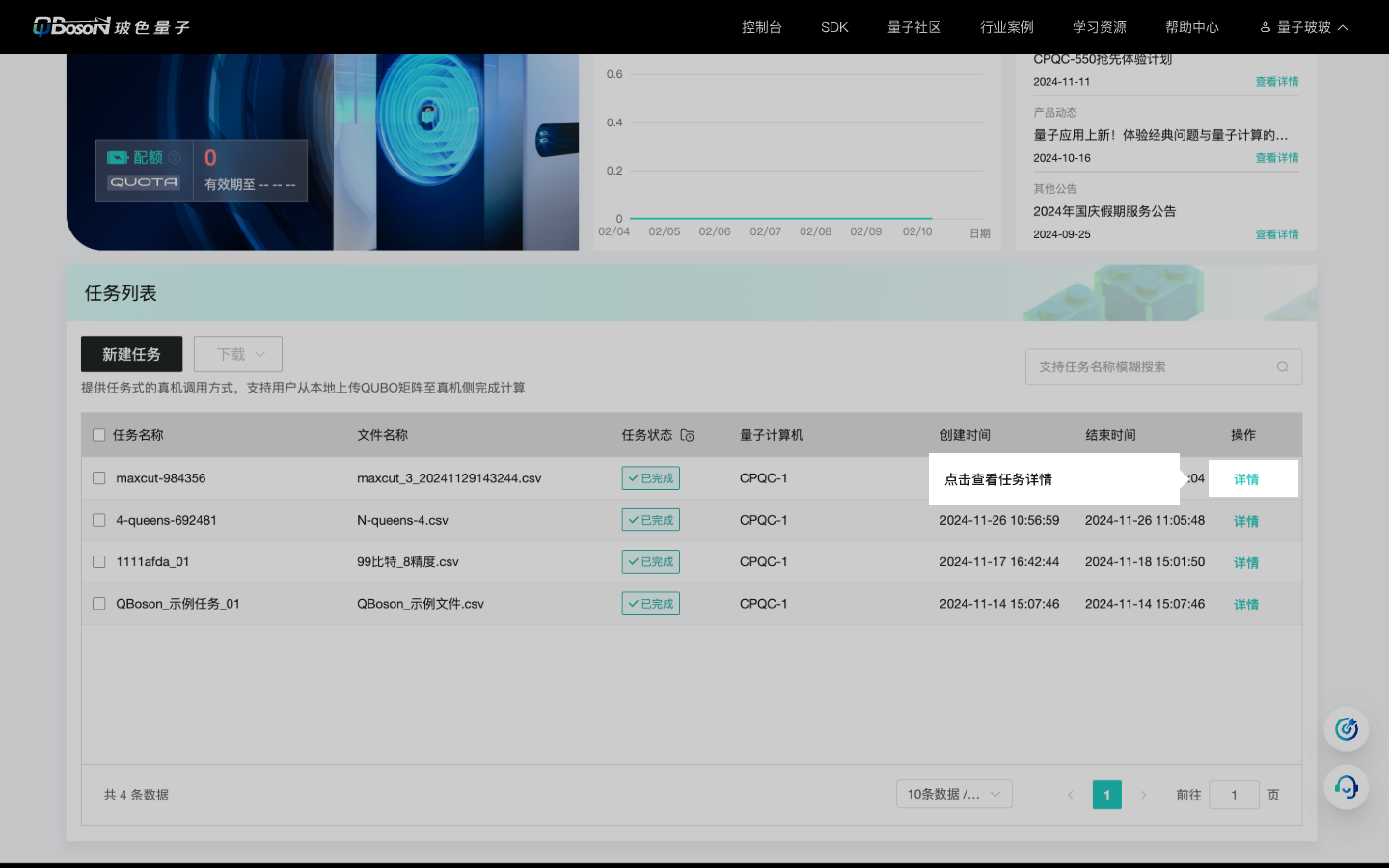Click the 量子计算机 column header

click(772, 435)
